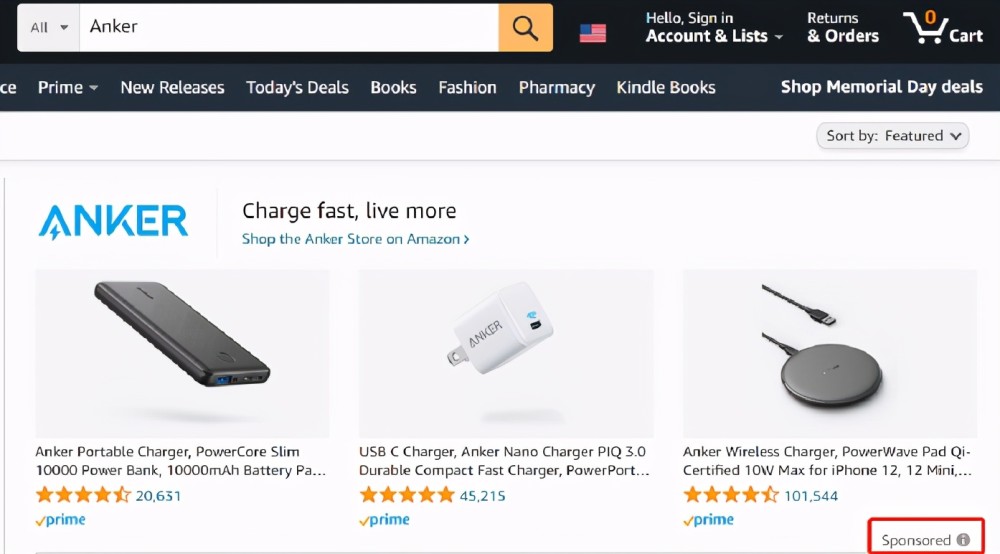Click the Anker brand logo
Screen dimensions: 1000x554
tap(113, 221)
